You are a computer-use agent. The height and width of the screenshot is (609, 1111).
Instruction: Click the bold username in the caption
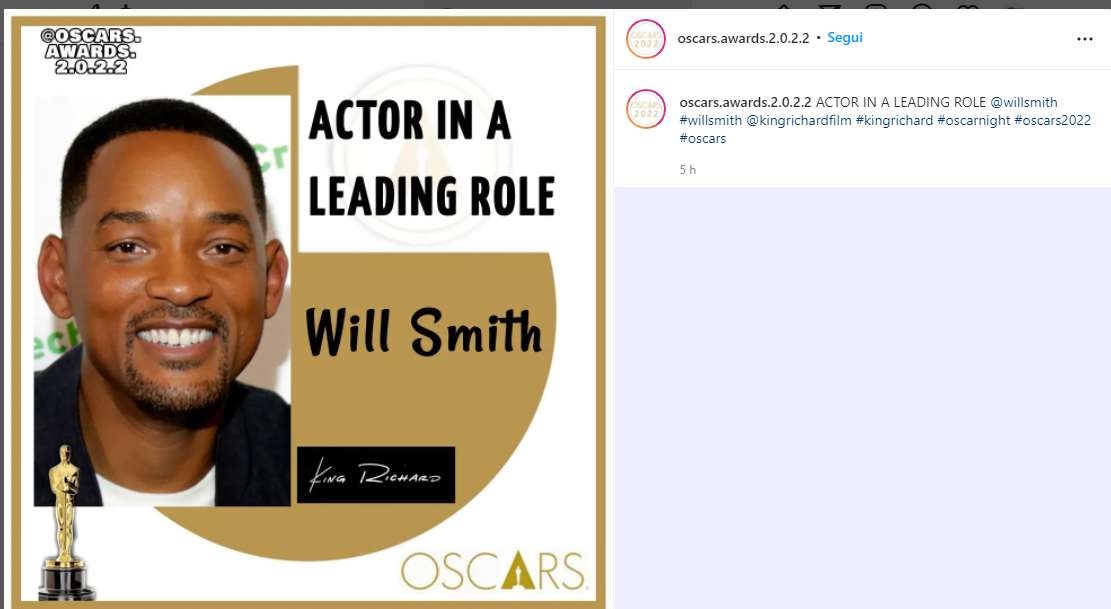click(x=745, y=102)
